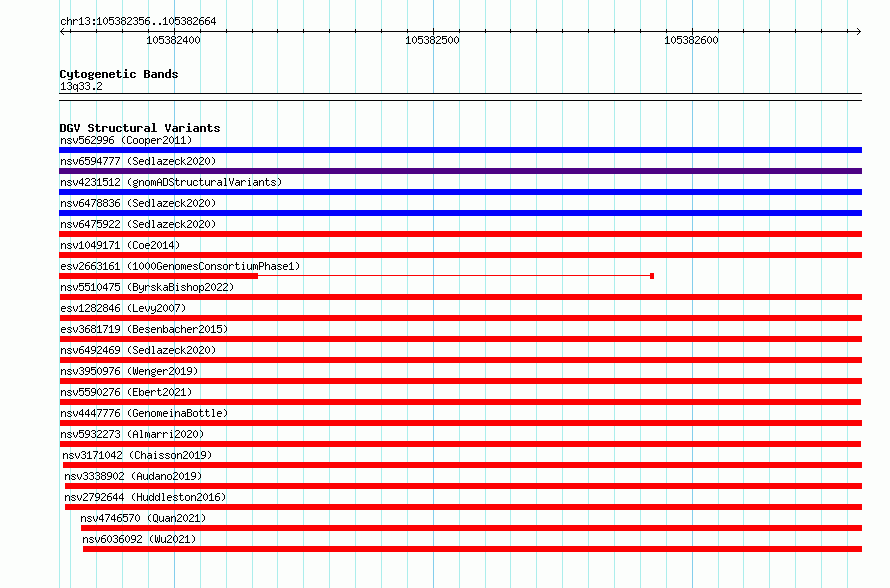Click the 105382400 ruler position label
This screenshot has width=890, height=588.
[173, 40]
